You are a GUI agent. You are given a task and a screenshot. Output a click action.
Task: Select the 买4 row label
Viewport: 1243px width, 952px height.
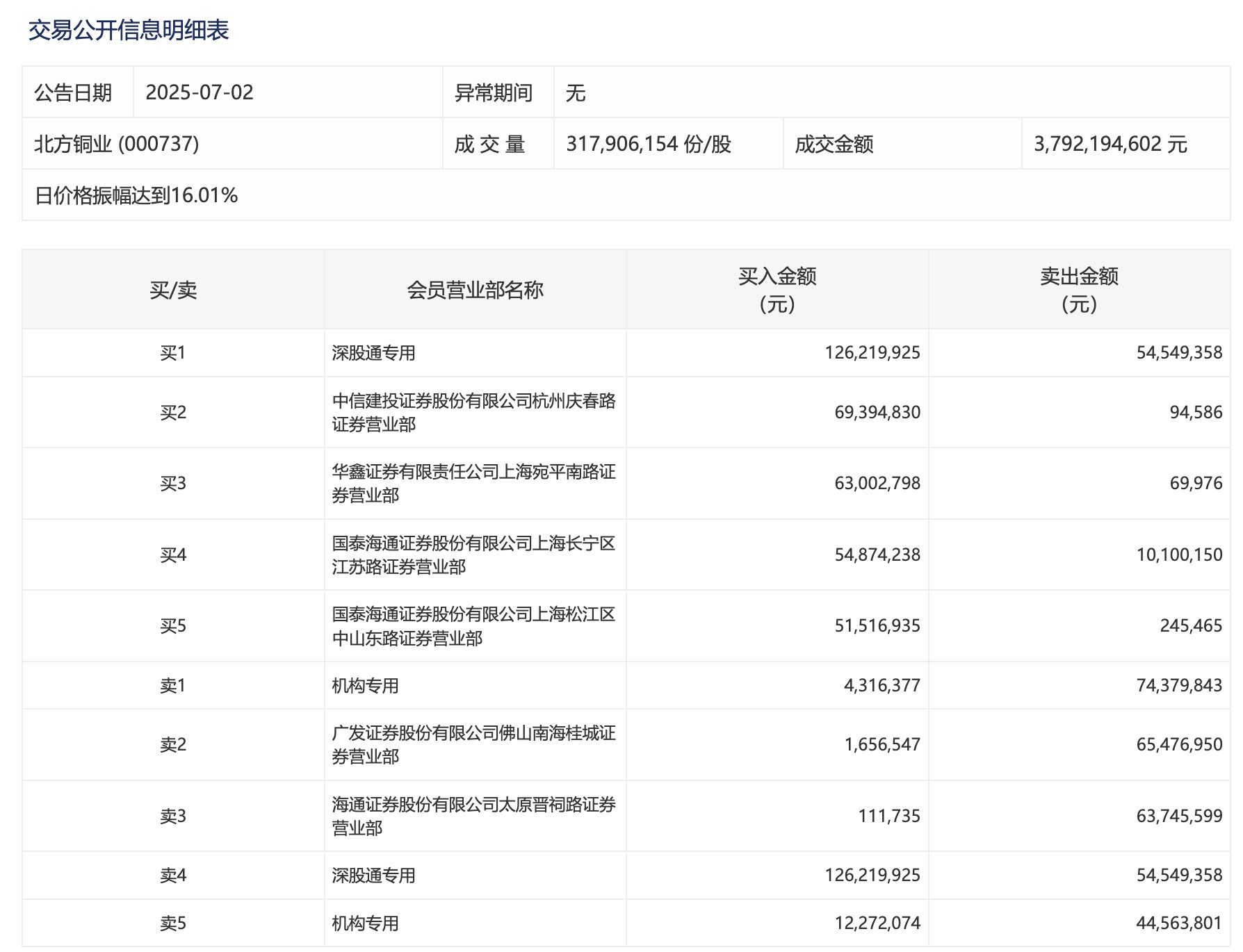(173, 555)
